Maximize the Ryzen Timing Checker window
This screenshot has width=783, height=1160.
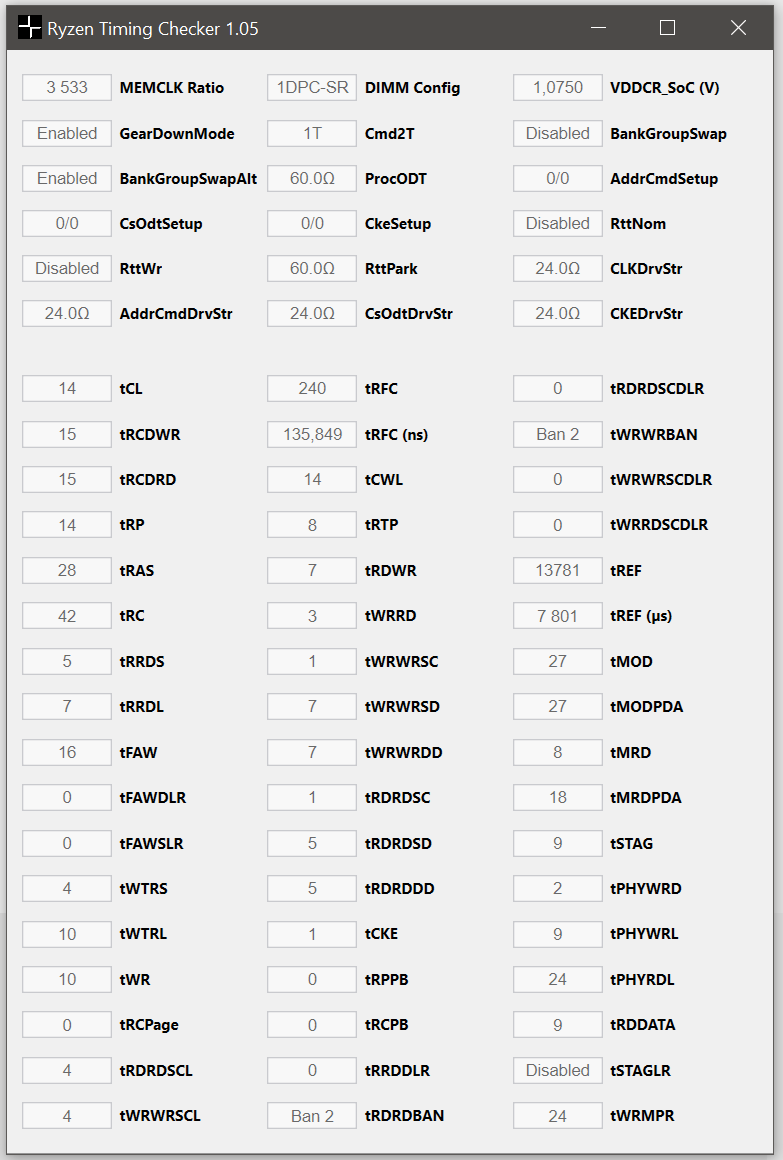click(x=668, y=28)
